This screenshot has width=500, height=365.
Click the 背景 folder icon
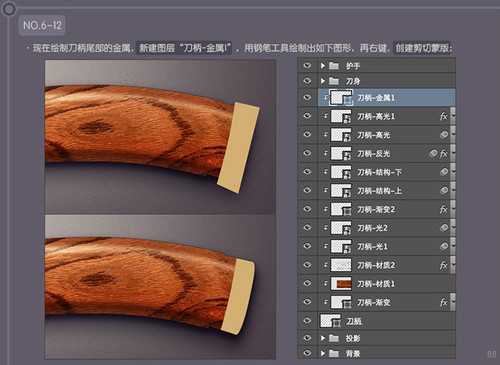click(x=334, y=353)
